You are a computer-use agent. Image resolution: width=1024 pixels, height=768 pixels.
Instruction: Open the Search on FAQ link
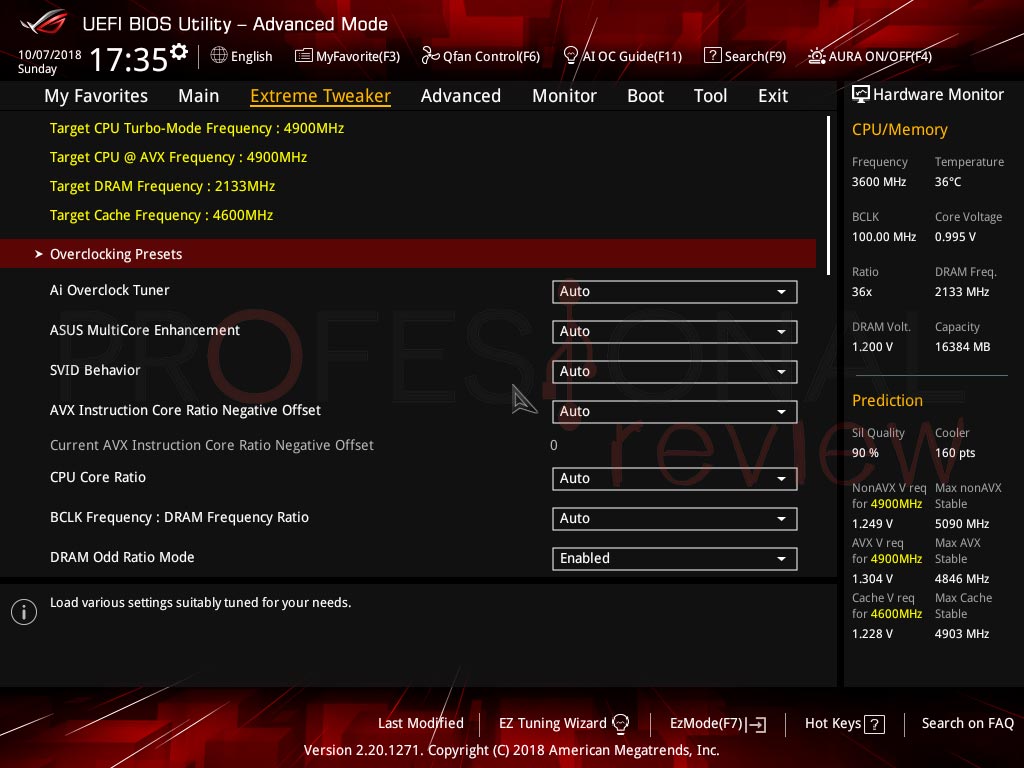[x=967, y=724]
